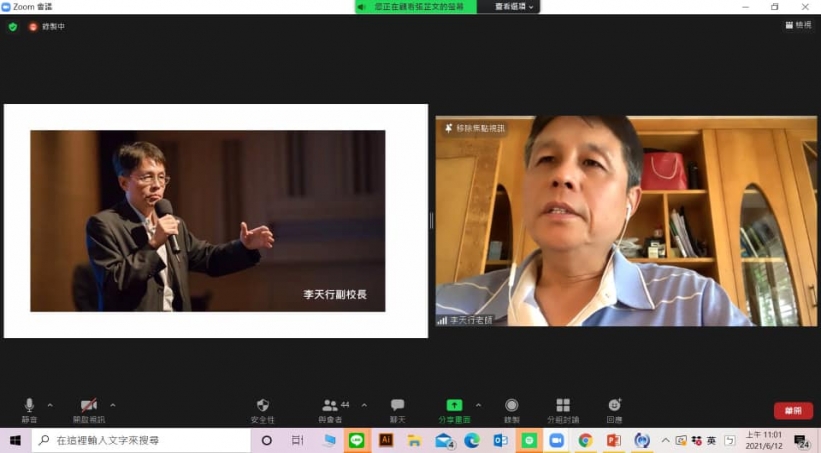
Task: Click green encryption shield icon at top left
Action: point(13,26)
